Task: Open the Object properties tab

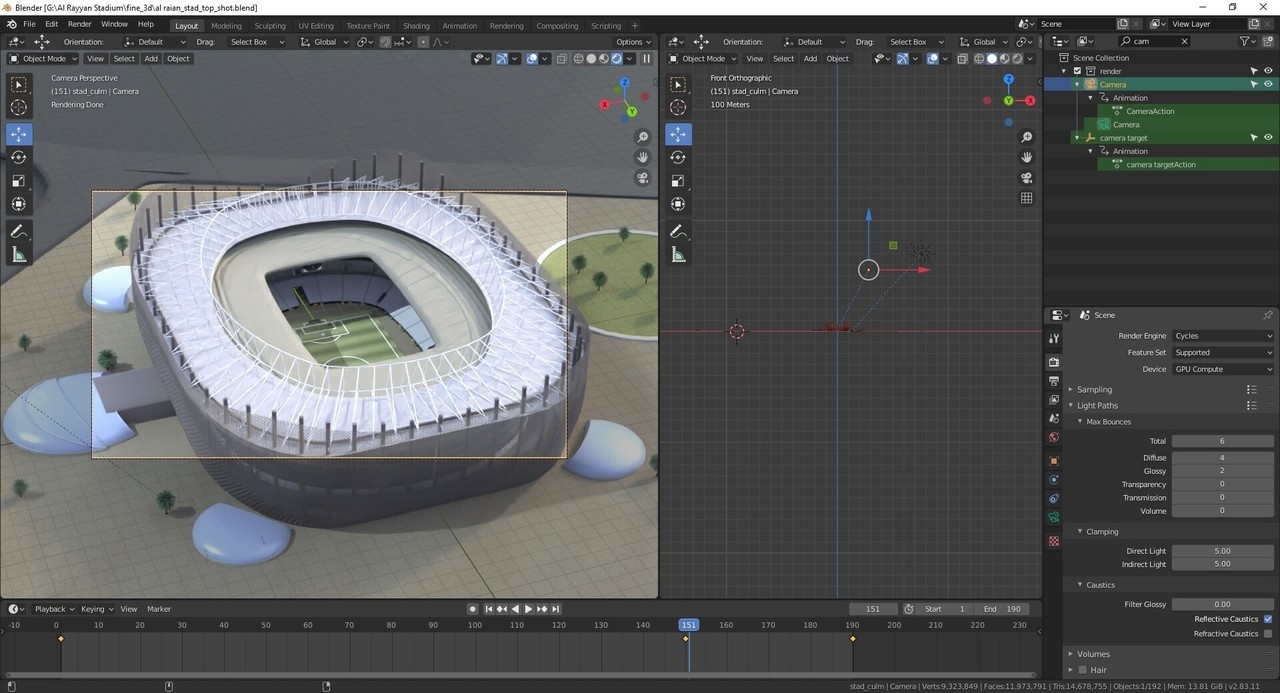Action: point(1054,461)
